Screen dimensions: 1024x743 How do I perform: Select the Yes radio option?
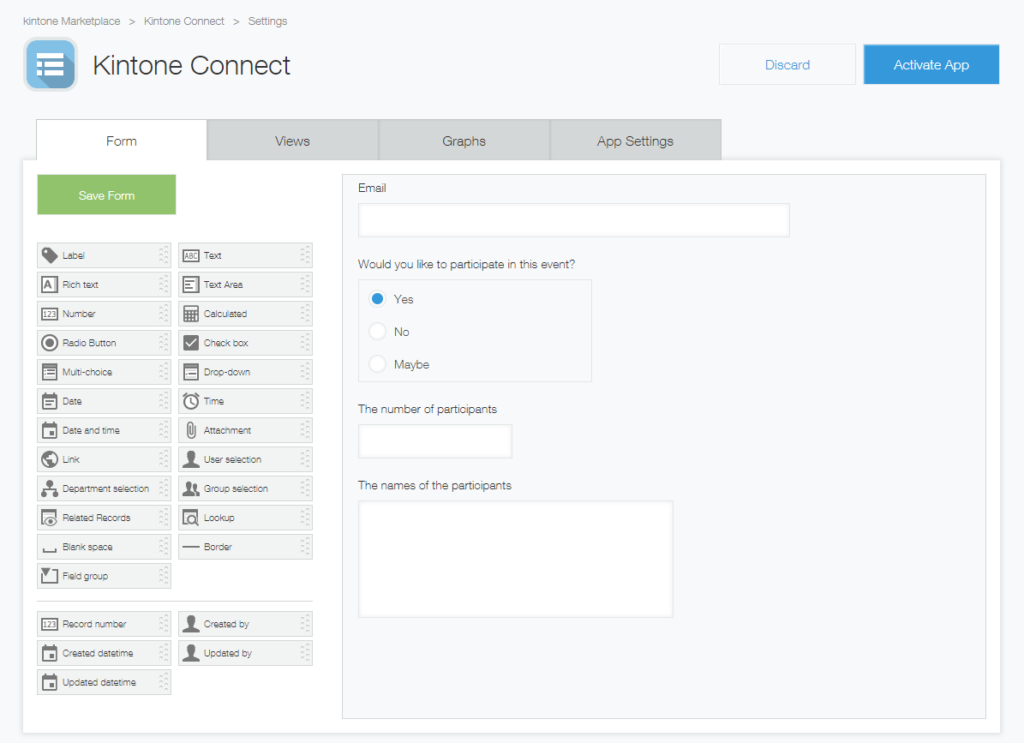[377, 299]
